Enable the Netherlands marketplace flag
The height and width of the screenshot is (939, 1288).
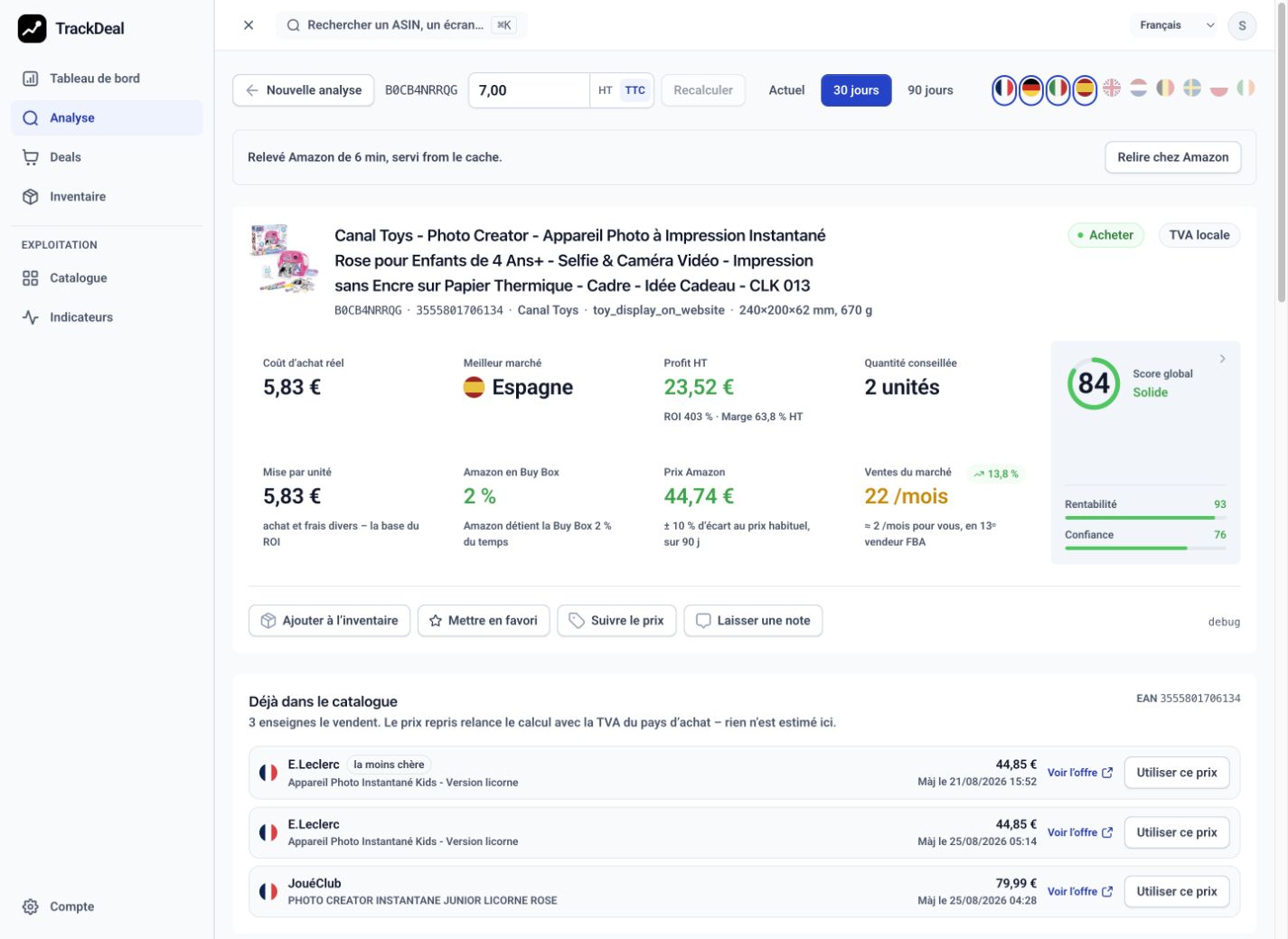pyautogui.click(x=1139, y=89)
